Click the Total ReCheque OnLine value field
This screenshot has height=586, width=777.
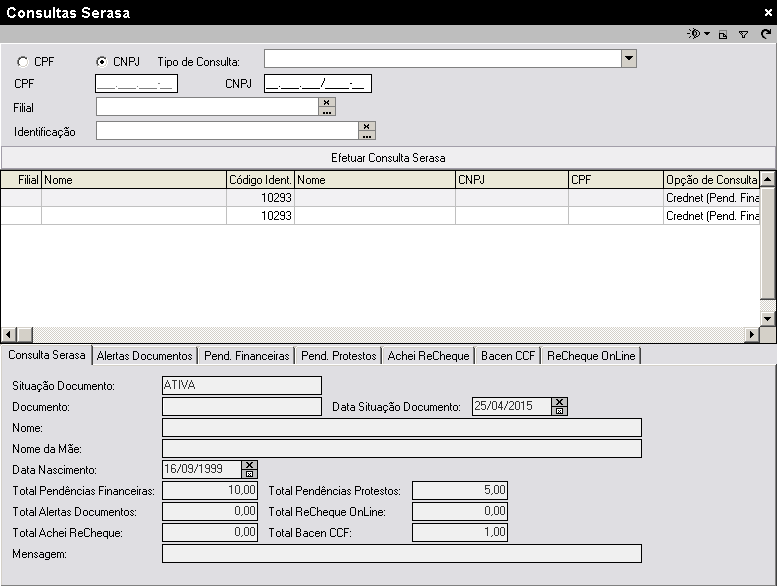(x=460, y=511)
